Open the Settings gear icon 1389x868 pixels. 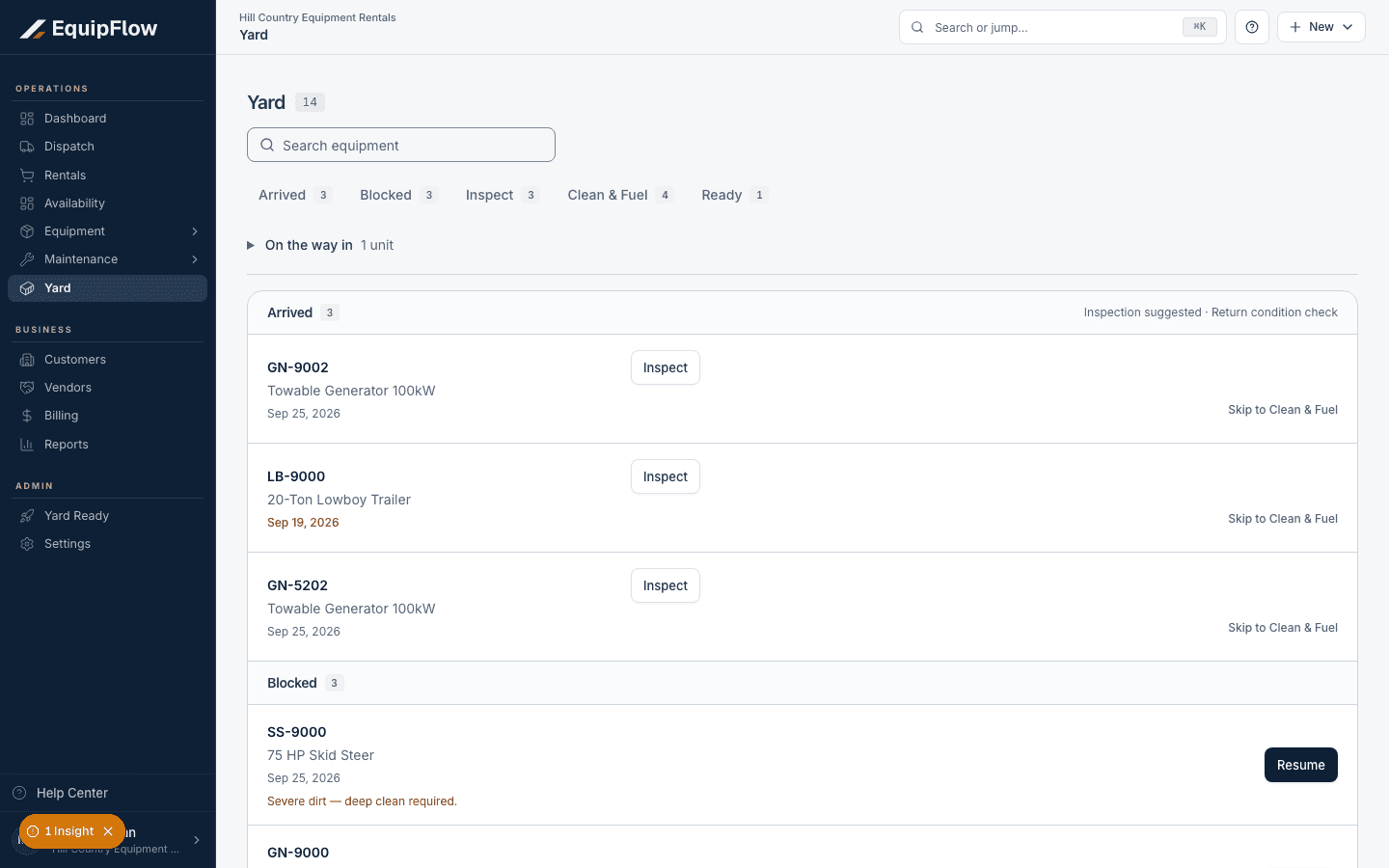click(27, 544)
